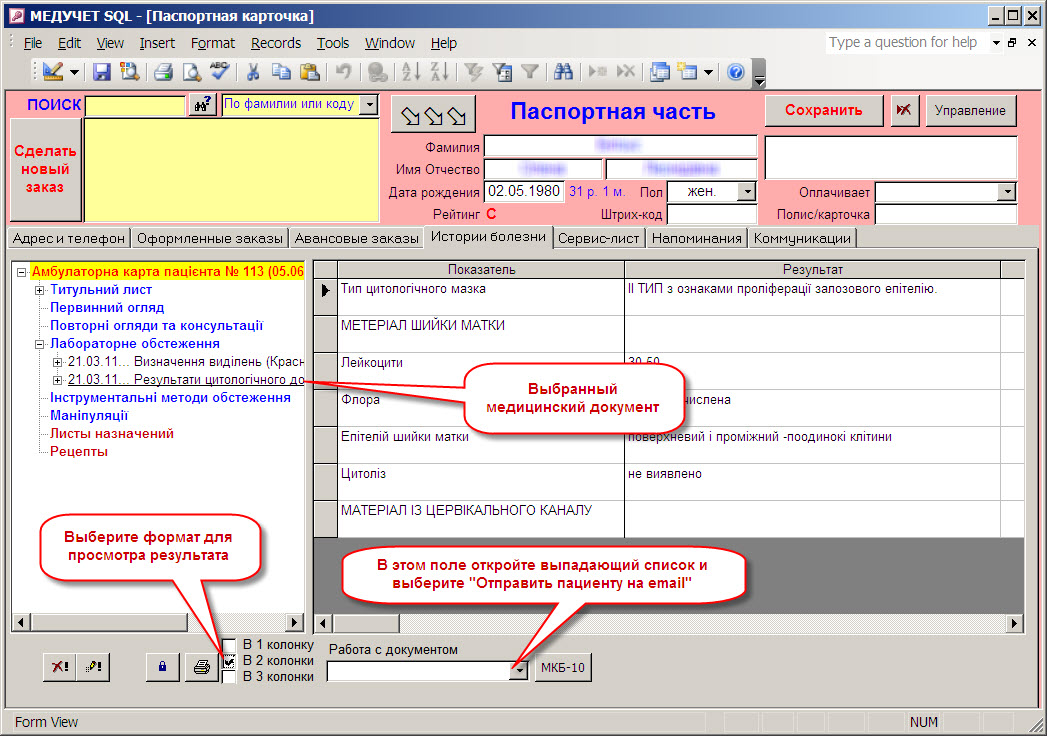Image resolution: width=1047 pixels, height=736 pixels.
Task: Open Print Preview from toolbar
Action: [192, 71]
